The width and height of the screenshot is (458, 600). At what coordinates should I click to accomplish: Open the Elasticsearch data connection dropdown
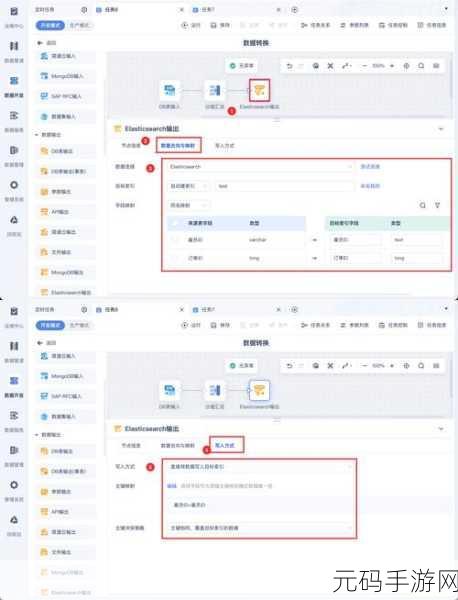pos(260,167)
